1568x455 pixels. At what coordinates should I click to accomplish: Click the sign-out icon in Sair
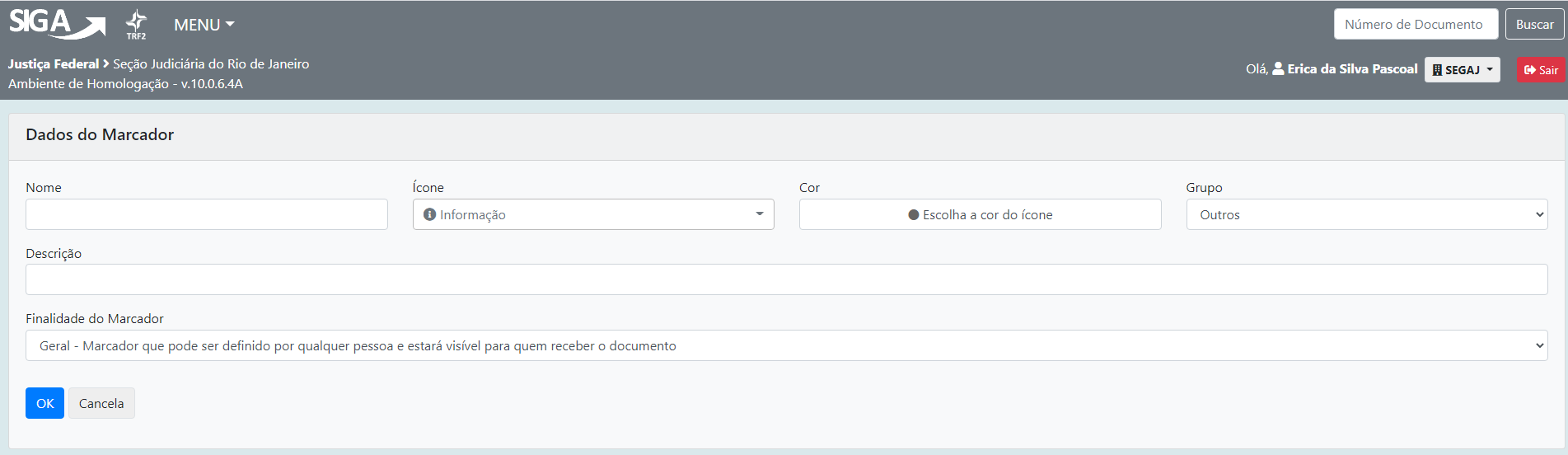click(1529, 70)
